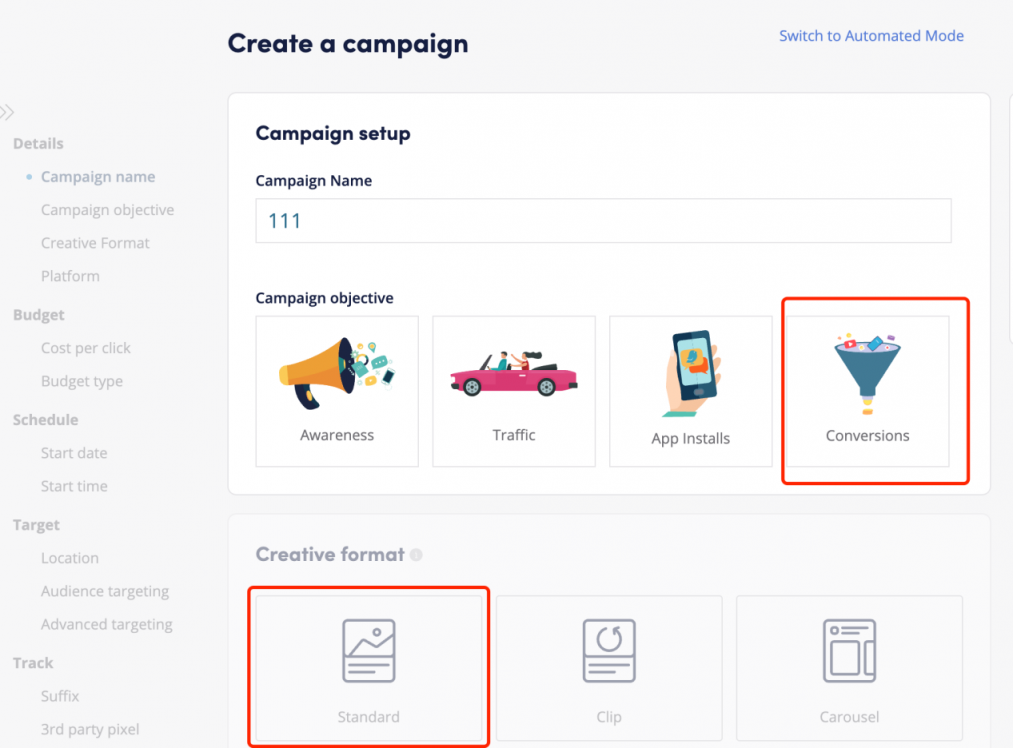The width and height of the screenshot is (1013, 748).
Task: Click the Campaign Name text field
Action: pyautogui.click(x=603, y=221)
